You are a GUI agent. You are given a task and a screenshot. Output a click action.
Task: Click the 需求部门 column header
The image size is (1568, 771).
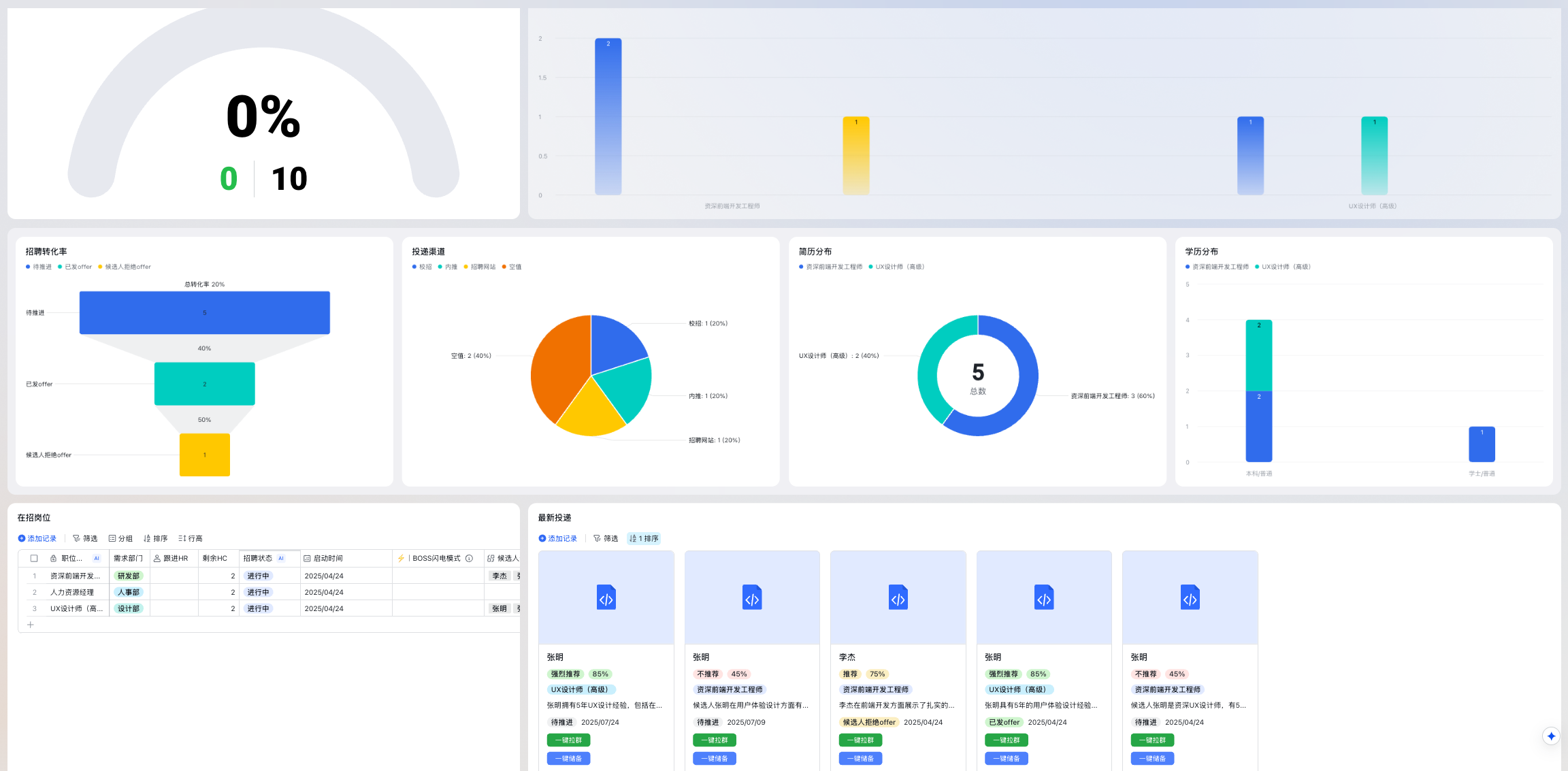[x=128, y=558]
